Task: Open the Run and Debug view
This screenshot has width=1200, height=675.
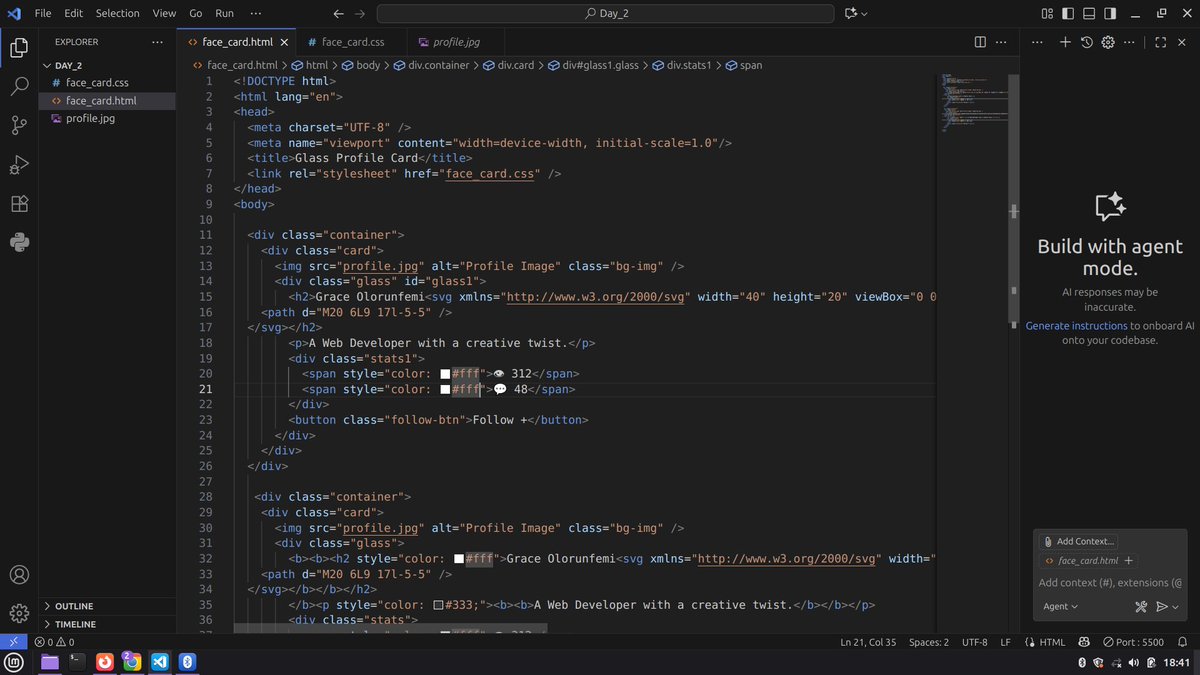Action: click(x=19, y=164)
